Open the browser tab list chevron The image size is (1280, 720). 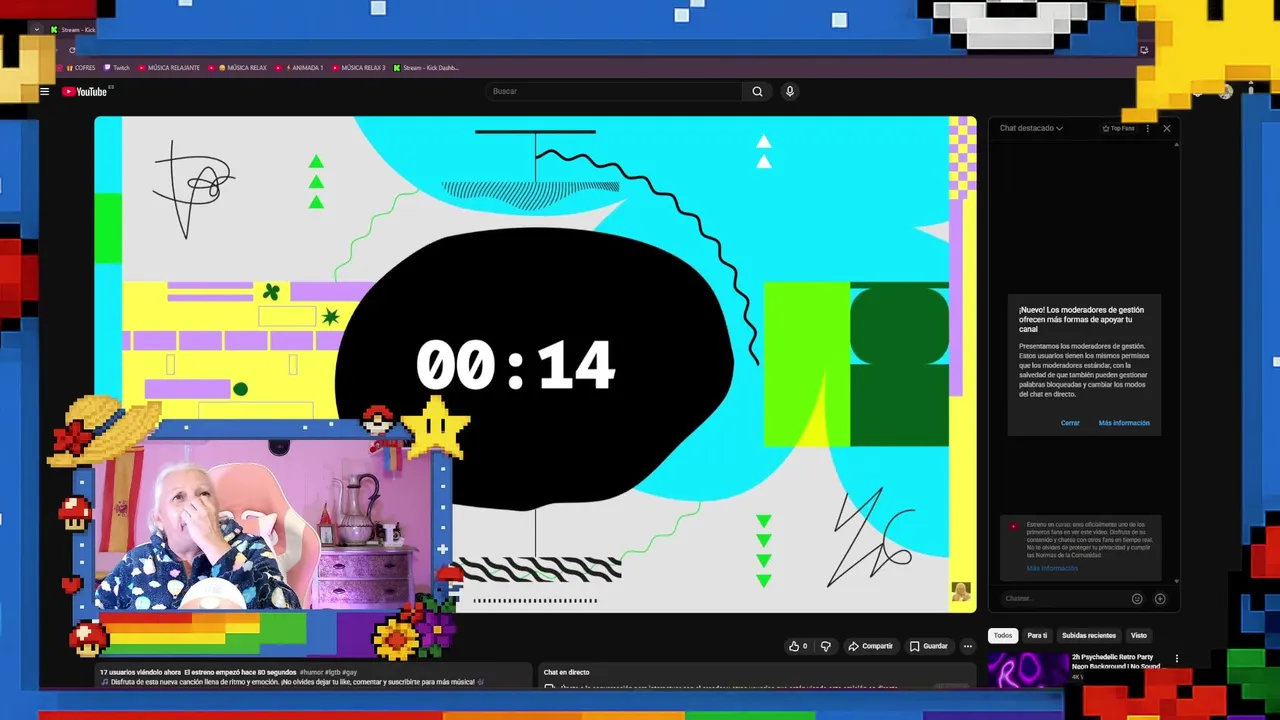(x=37, y=29)
